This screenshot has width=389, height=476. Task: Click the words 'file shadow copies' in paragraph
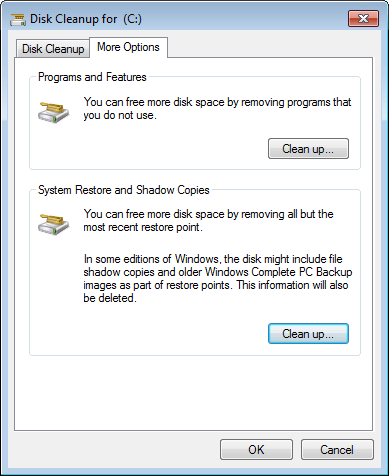pos(213,266)
